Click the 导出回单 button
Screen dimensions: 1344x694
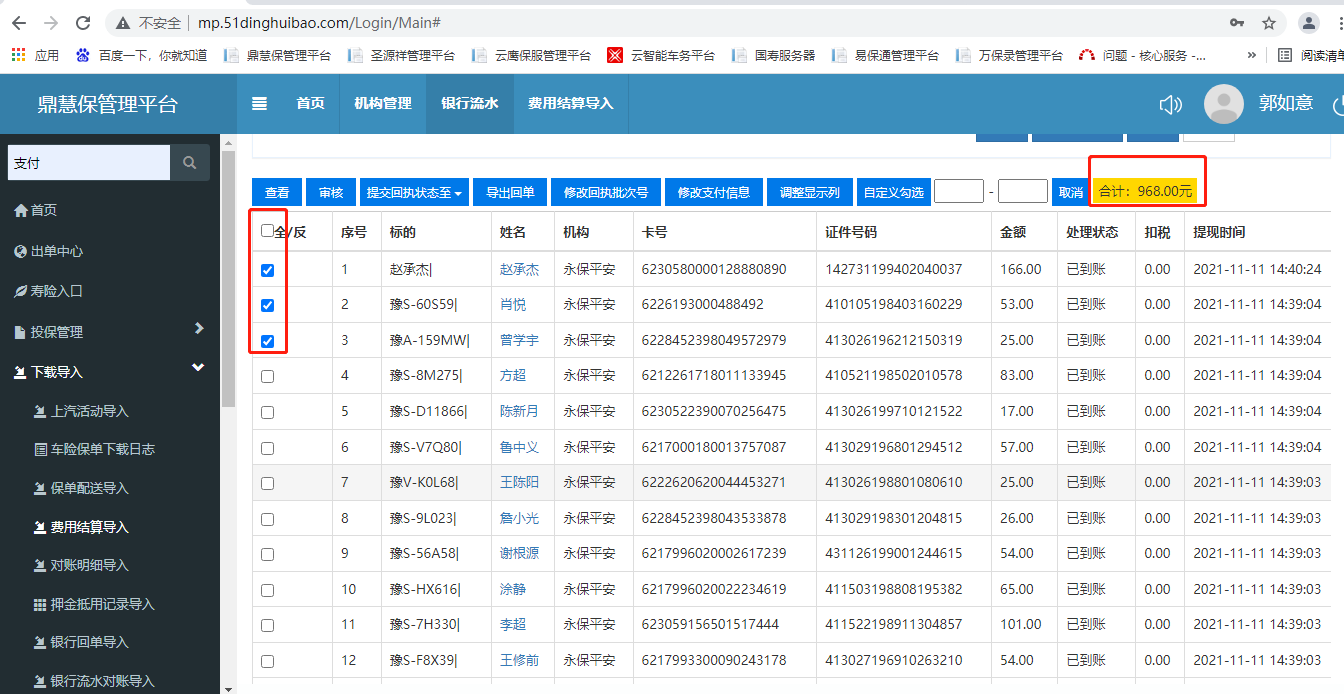(510, 192)
